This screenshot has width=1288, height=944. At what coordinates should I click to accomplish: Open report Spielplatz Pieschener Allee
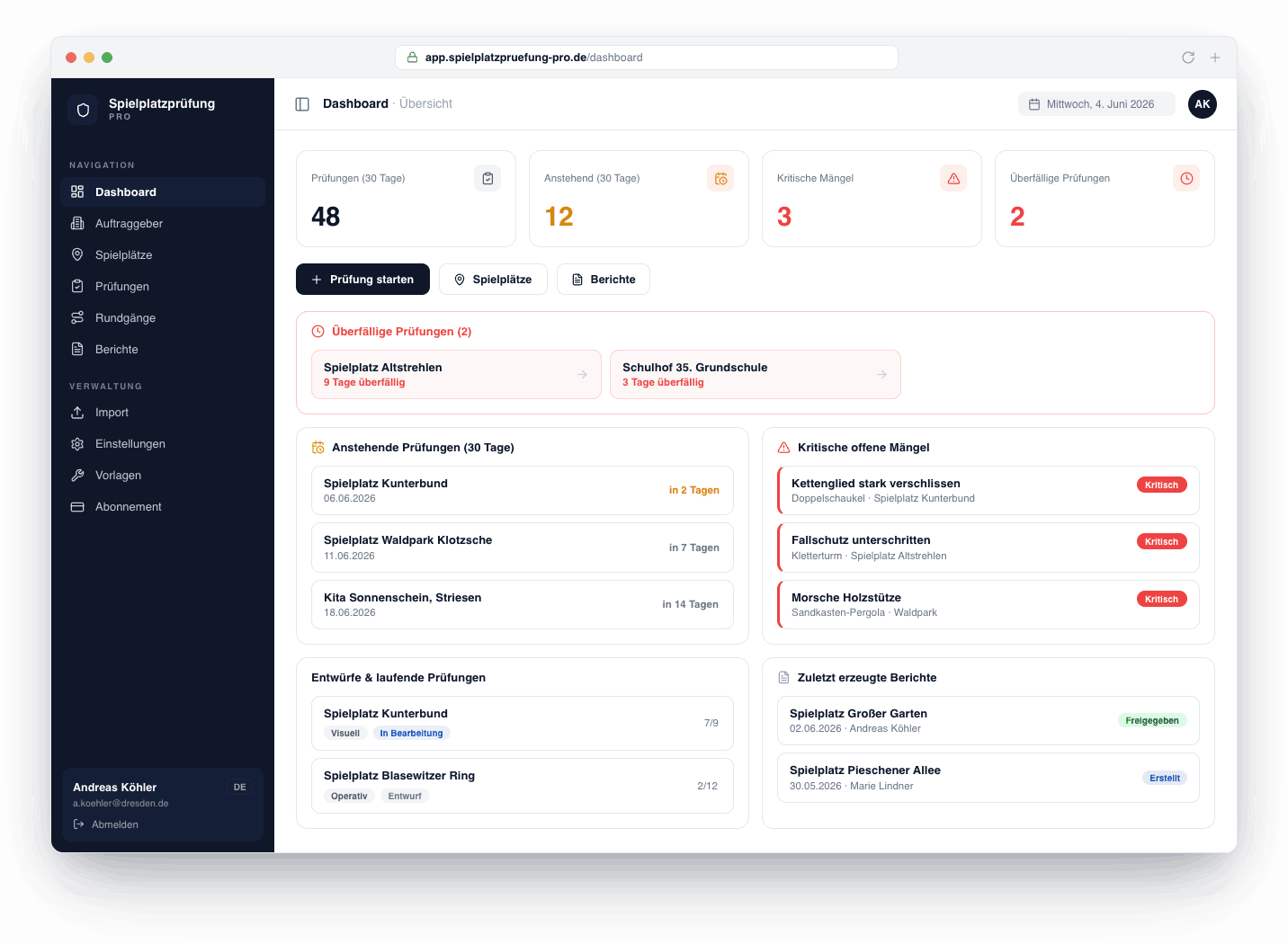click(x=988, y=778)
